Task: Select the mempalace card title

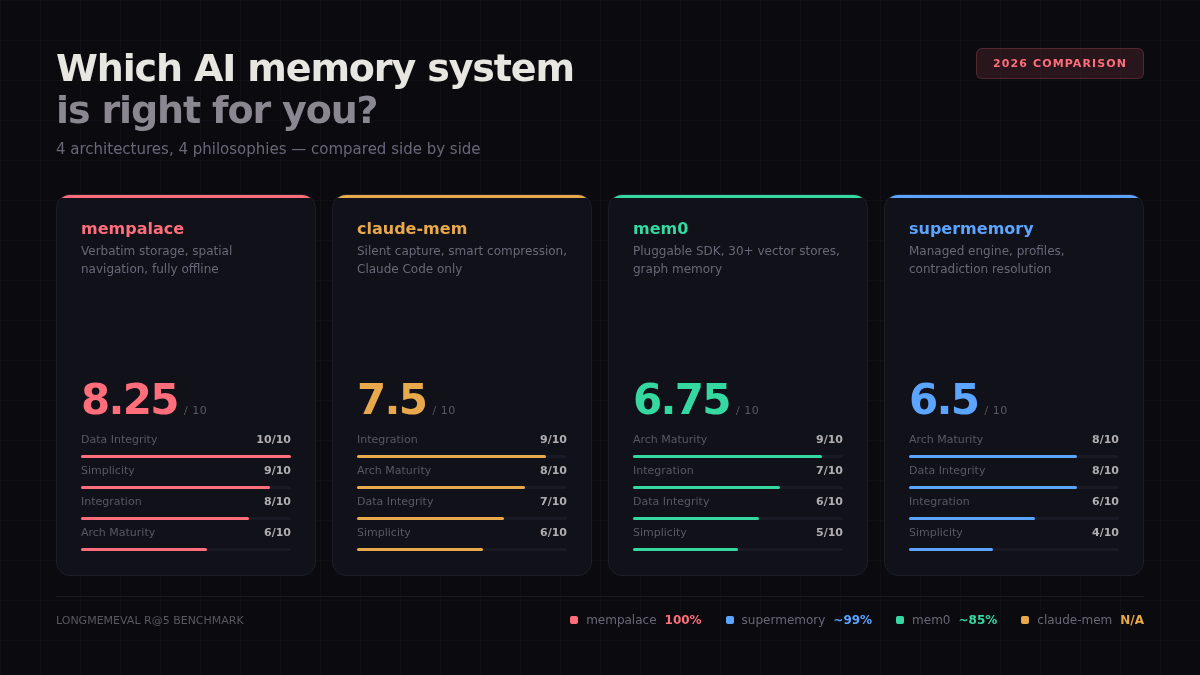Action: click(132, 228)
